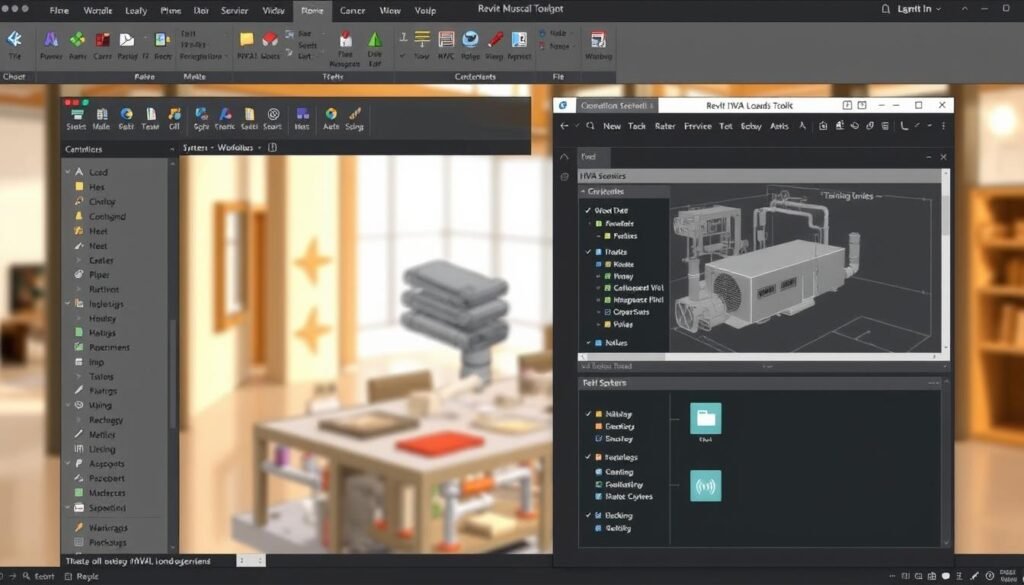Click the Male building icon in the left window toolbar
Screen dimensions: 1024x585
102,114
